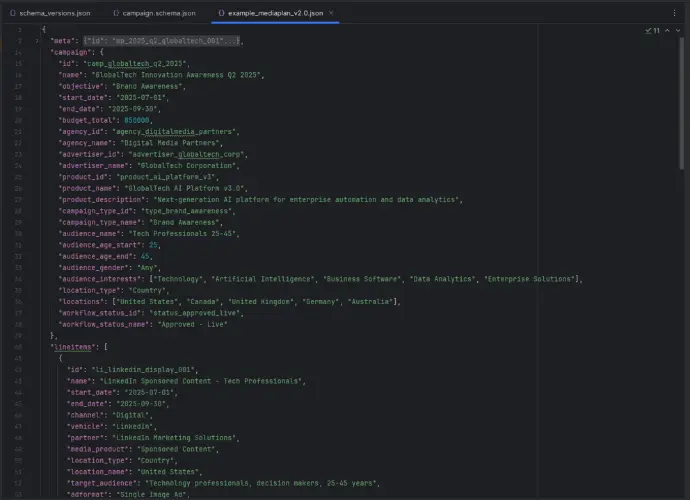Click the campaign "objective" key
Image resolution: width=690 pixels, height=500 pixels.
[81, 86]
